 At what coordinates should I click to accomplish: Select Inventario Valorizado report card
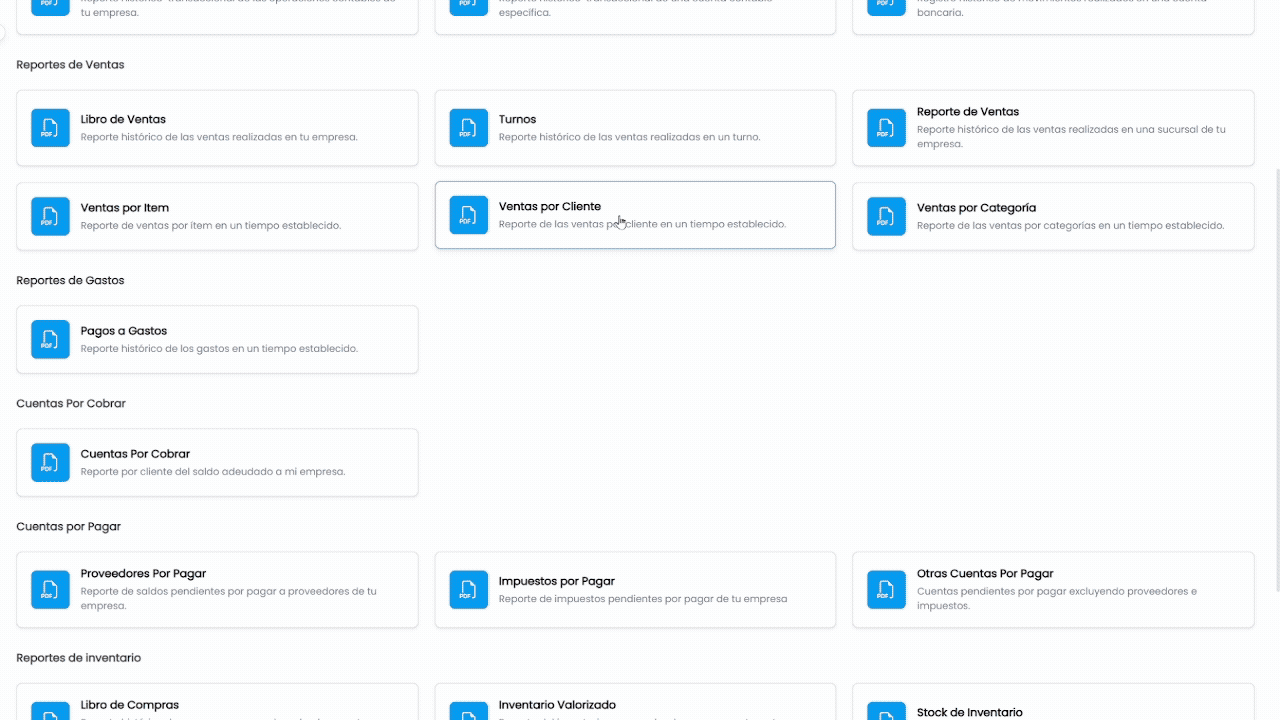pyautogui.click(x=635, y=702)
